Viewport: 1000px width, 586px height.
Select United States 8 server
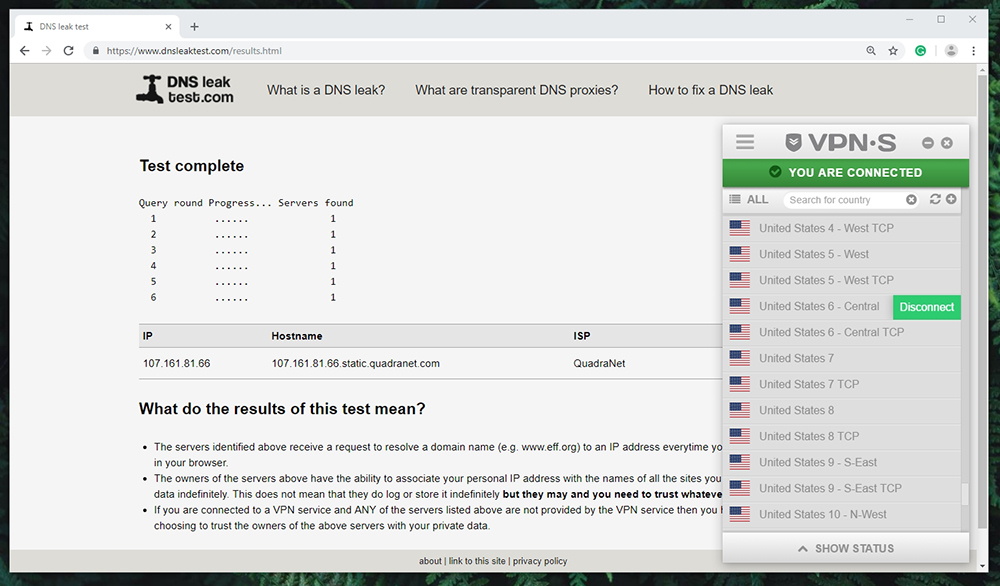click(x=843, y=411)
